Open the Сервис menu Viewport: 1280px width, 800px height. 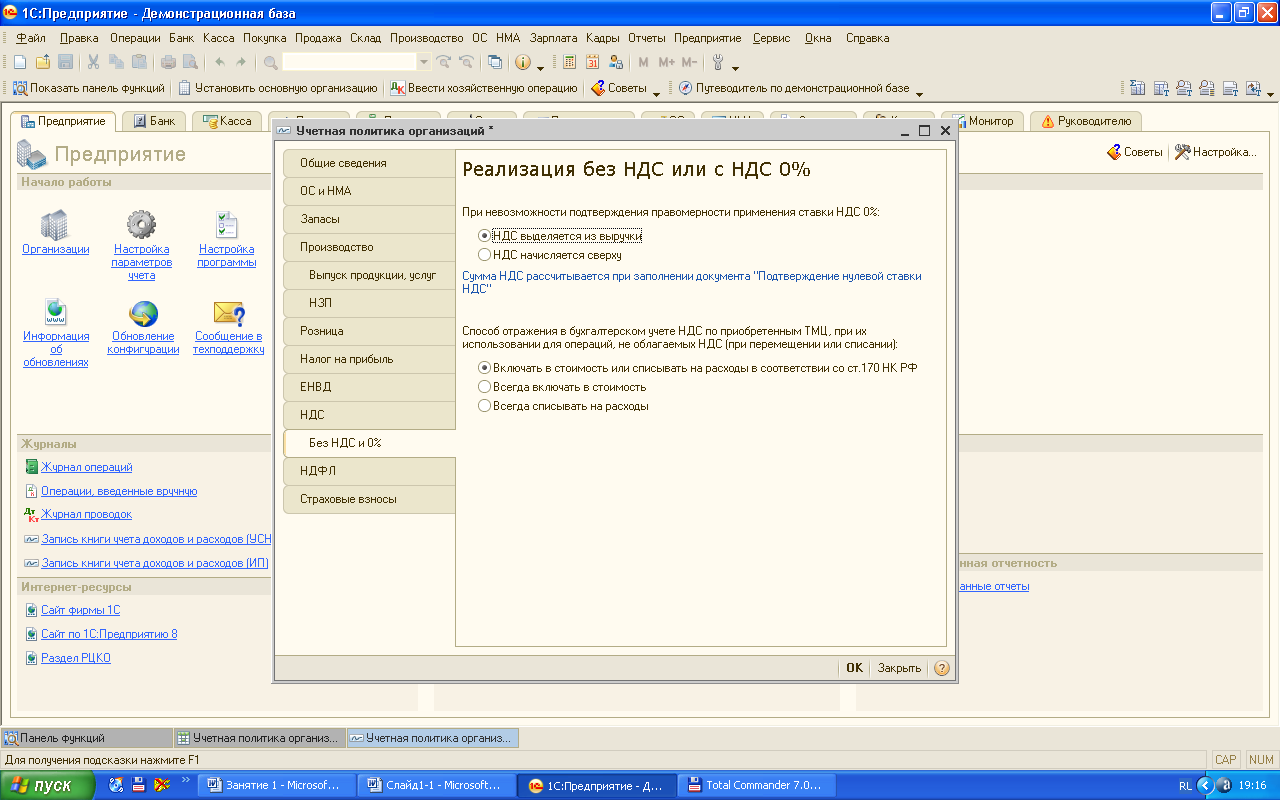[x=771, y=38]
